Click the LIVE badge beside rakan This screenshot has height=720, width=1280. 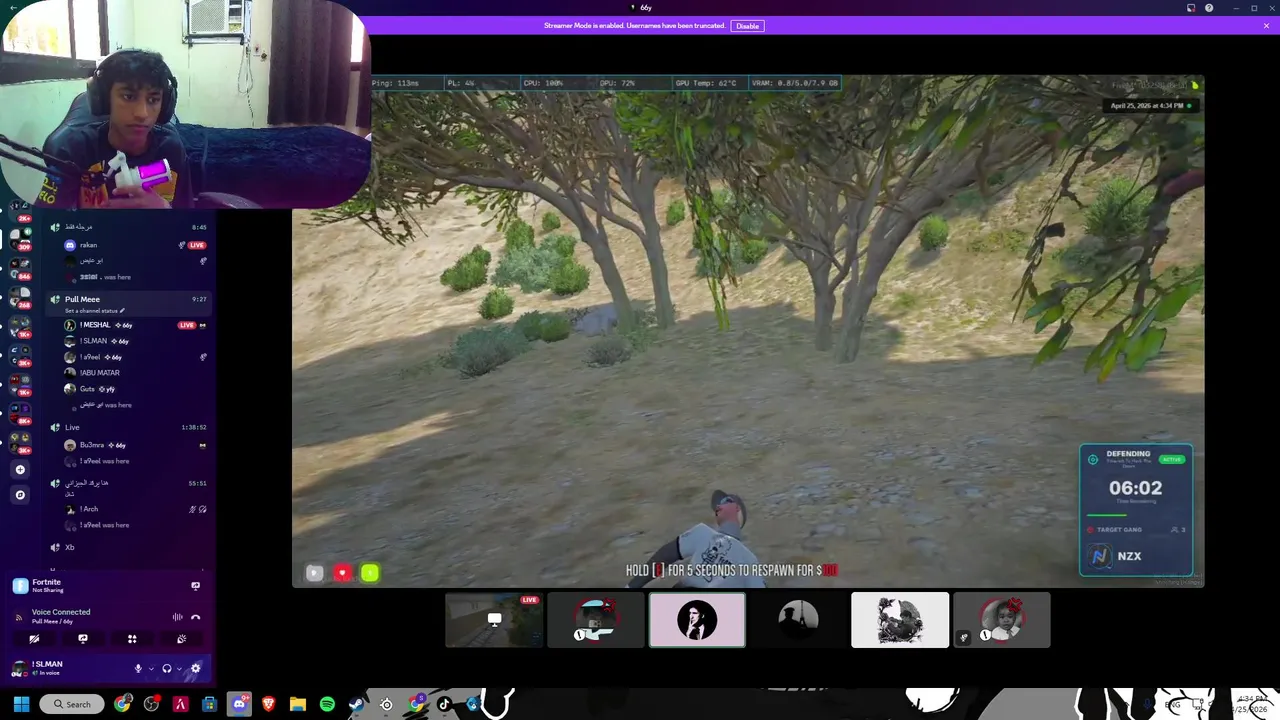point(197,245)
